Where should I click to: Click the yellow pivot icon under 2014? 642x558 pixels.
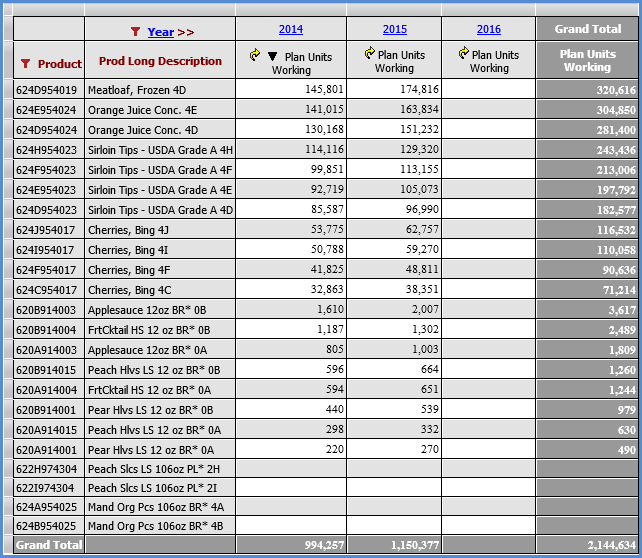pyautogui.click(x=254, y=55)
